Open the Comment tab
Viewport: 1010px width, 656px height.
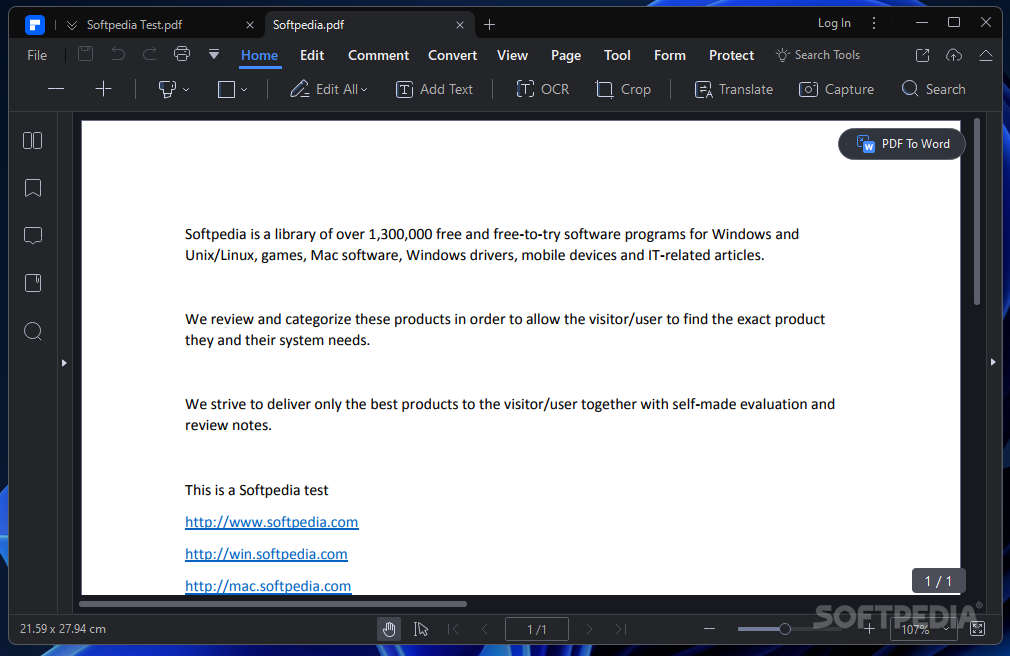378,55
